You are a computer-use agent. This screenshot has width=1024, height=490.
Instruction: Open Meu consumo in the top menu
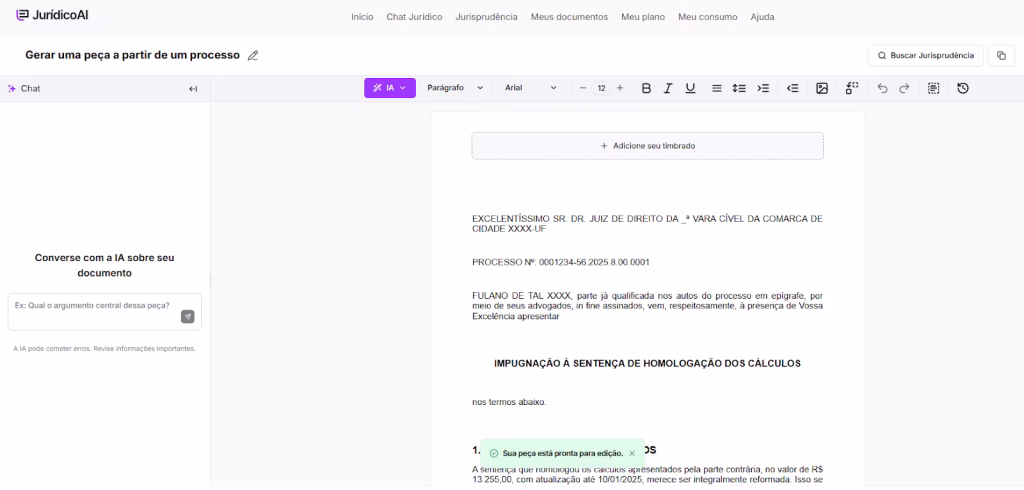(708, 17)
